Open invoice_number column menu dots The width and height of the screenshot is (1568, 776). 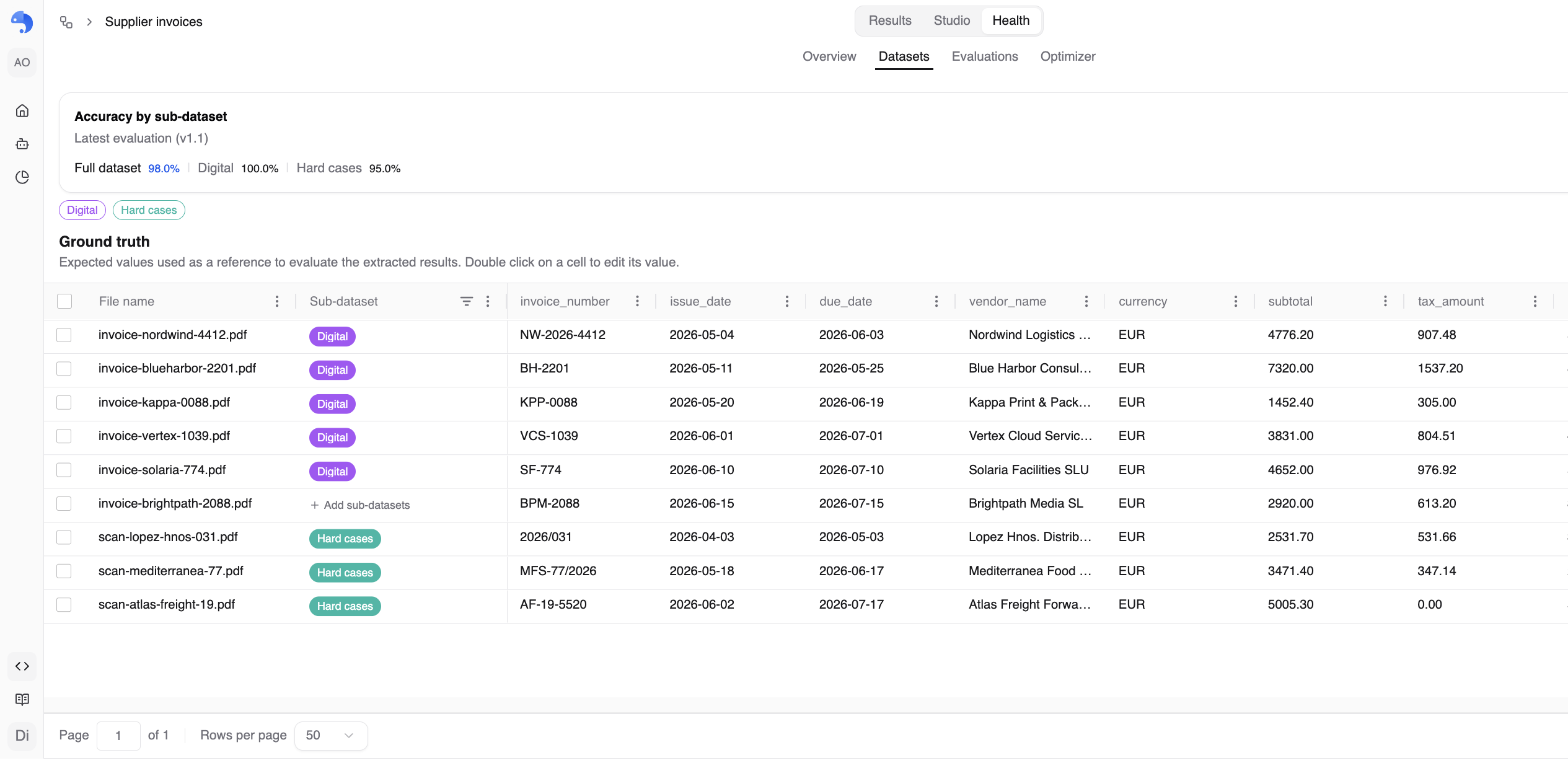tap(637, 301)
